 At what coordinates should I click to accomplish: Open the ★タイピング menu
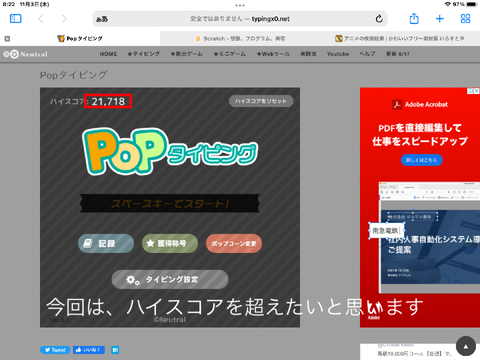[x=143, y=54]
